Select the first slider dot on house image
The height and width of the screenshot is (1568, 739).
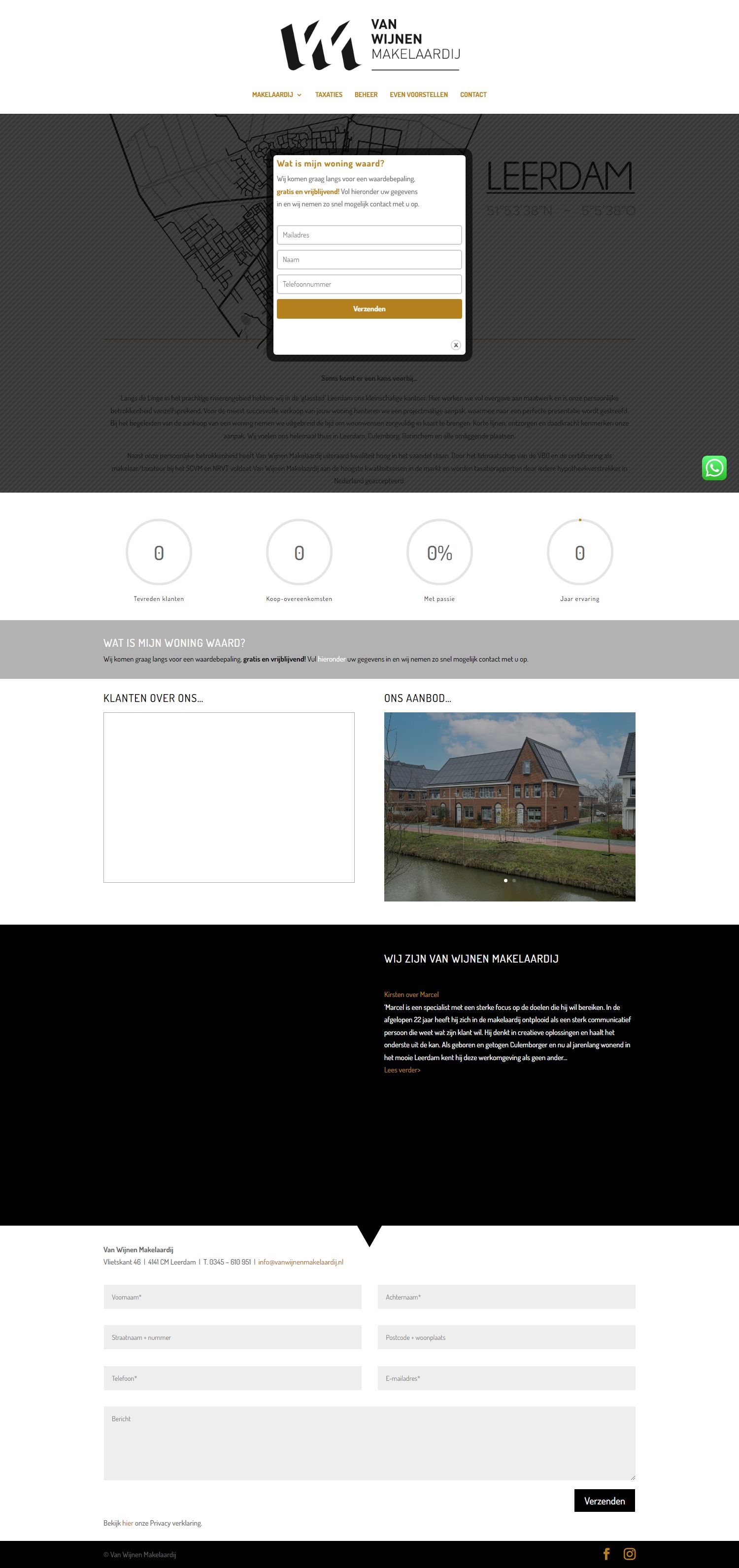click(505, 880)
